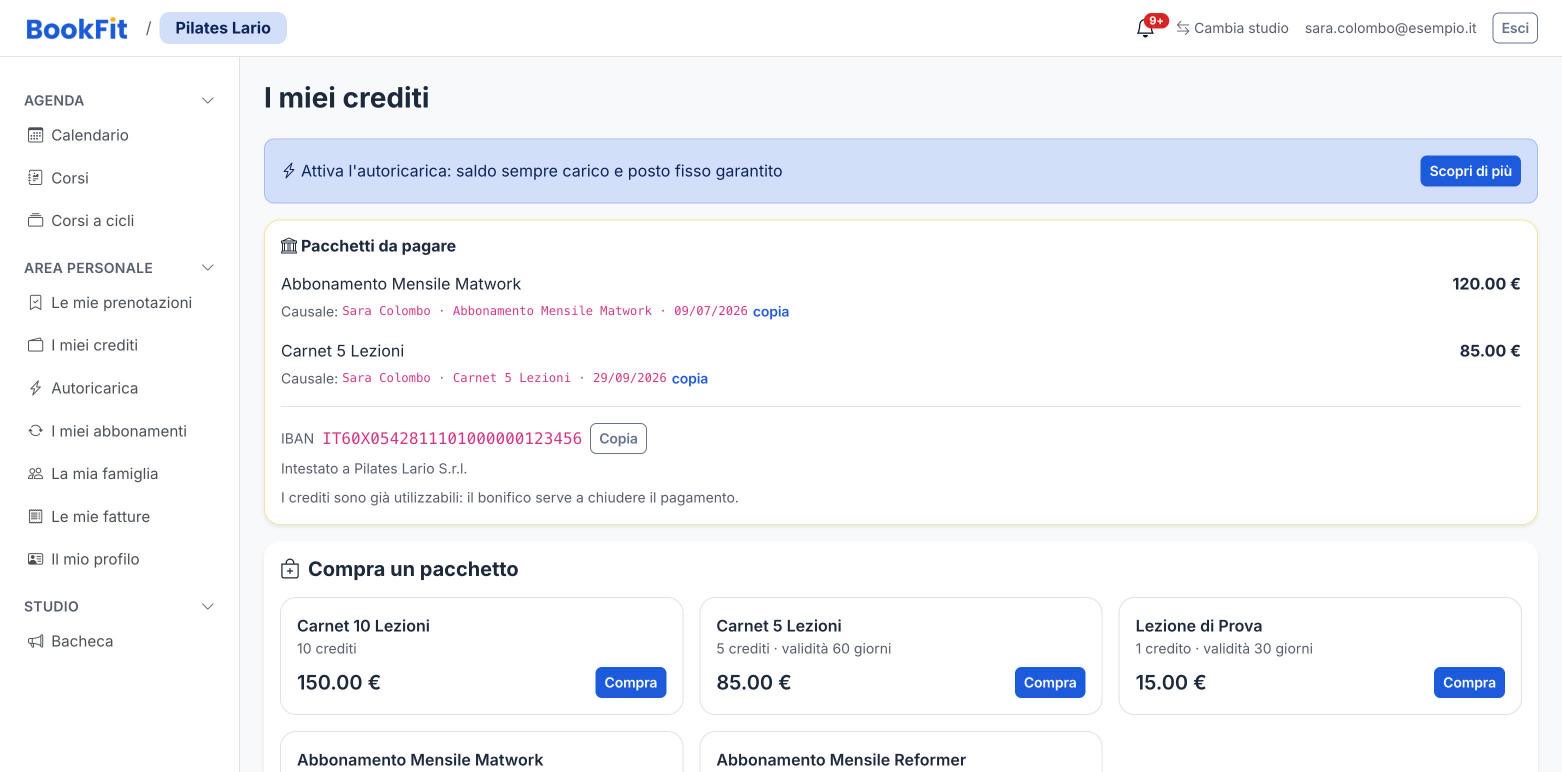The height and width of the screenshot is (772, 1562).
Task: Click the 150.00 € price
Action: (x=339, y=682)
